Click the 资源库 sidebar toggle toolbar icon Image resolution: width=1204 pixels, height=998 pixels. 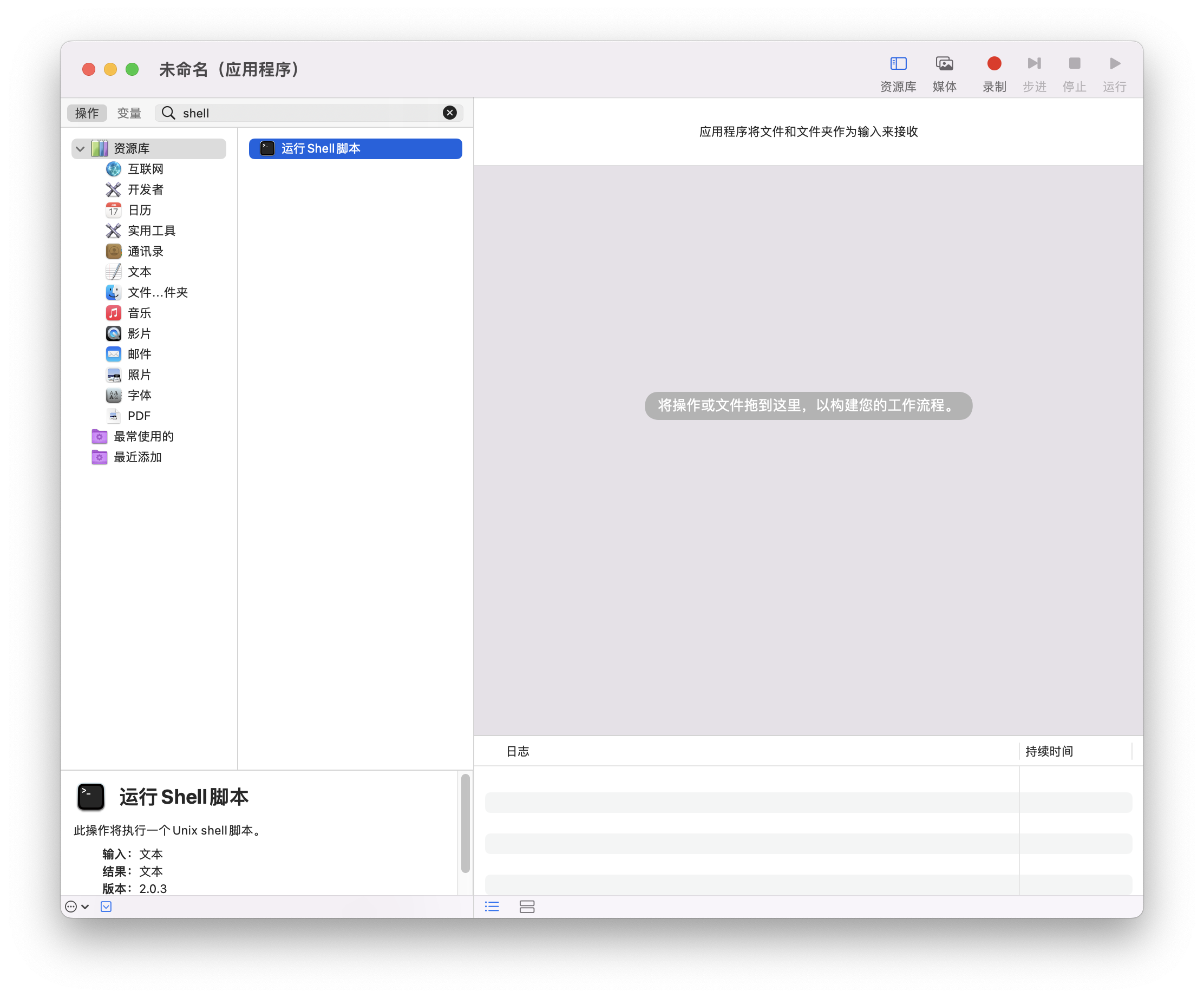click(x=898, y=64)
